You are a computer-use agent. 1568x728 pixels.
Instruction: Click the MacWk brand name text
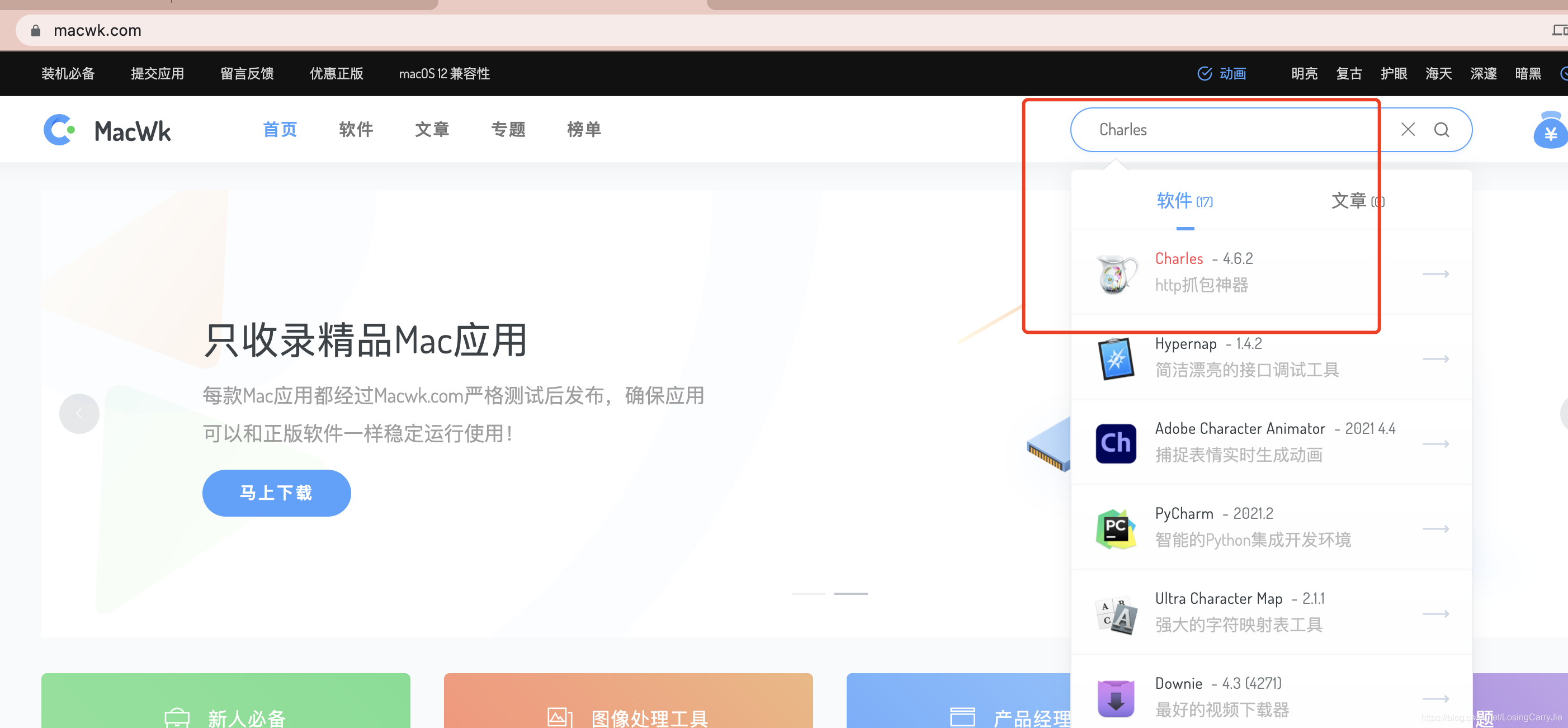[x=133, y=131]
